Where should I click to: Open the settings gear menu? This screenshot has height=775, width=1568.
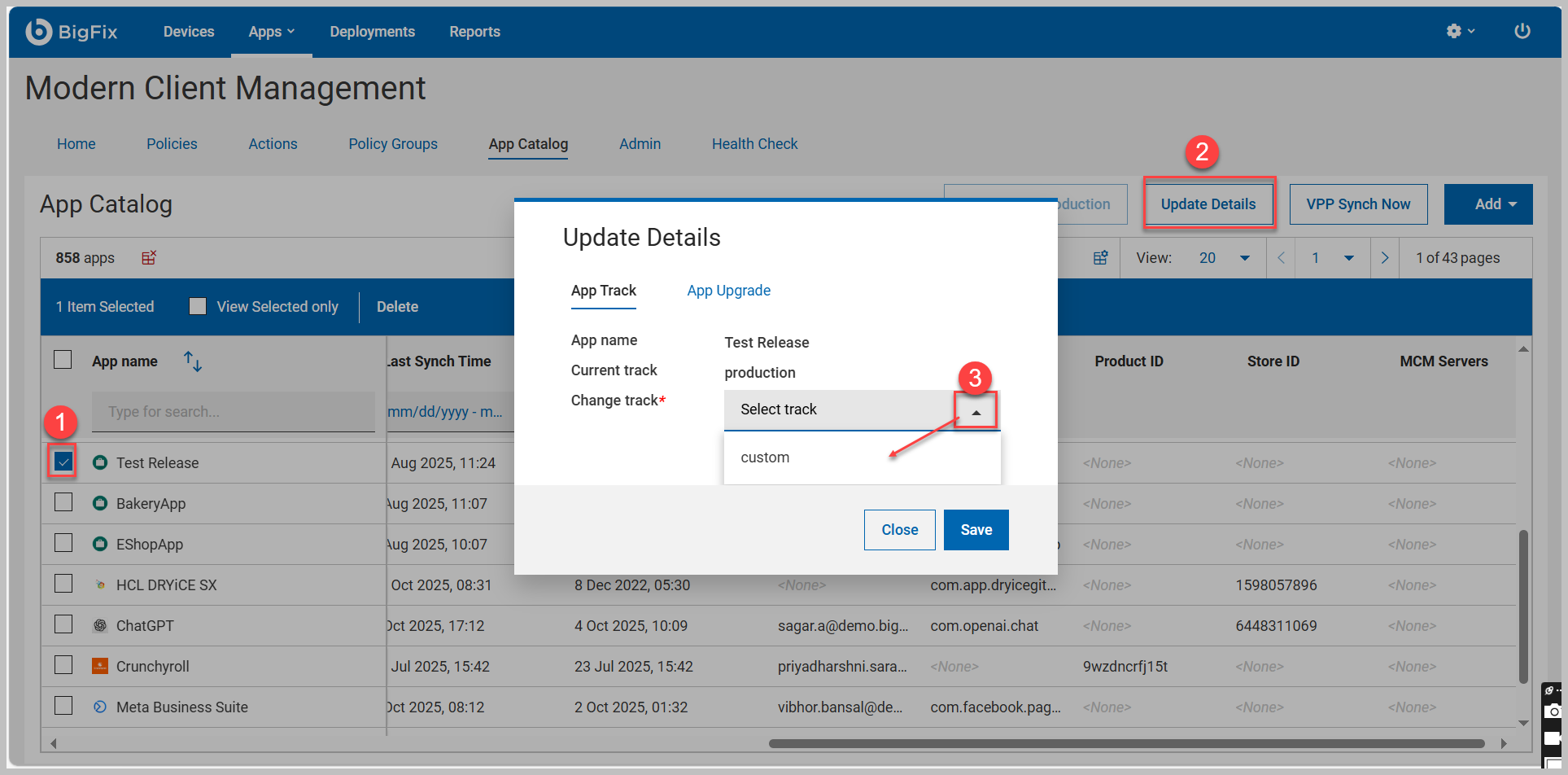coord(1460,31)
